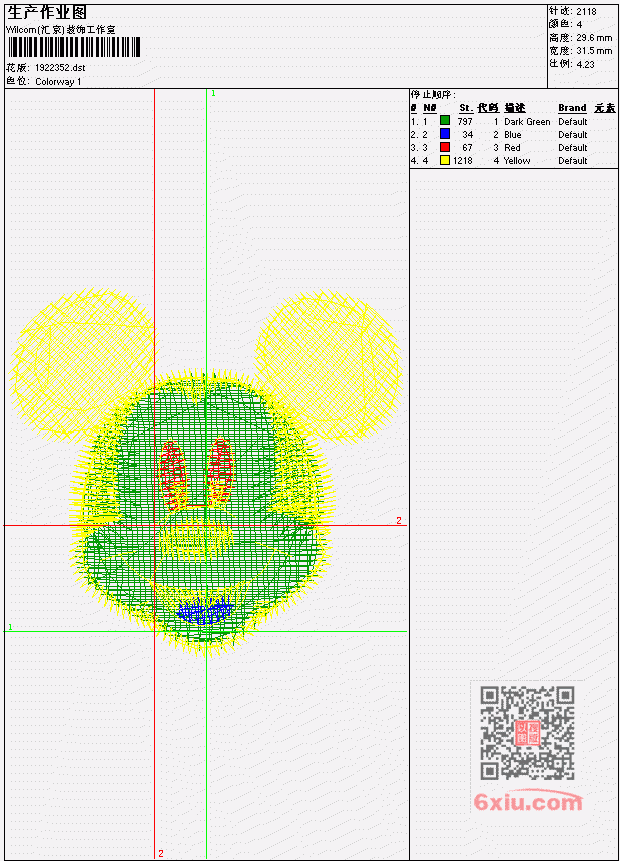620x861 pixels.
Task: Click the 'Colorway 1' text
Action: pyautogui.click(x=58, y=81)
